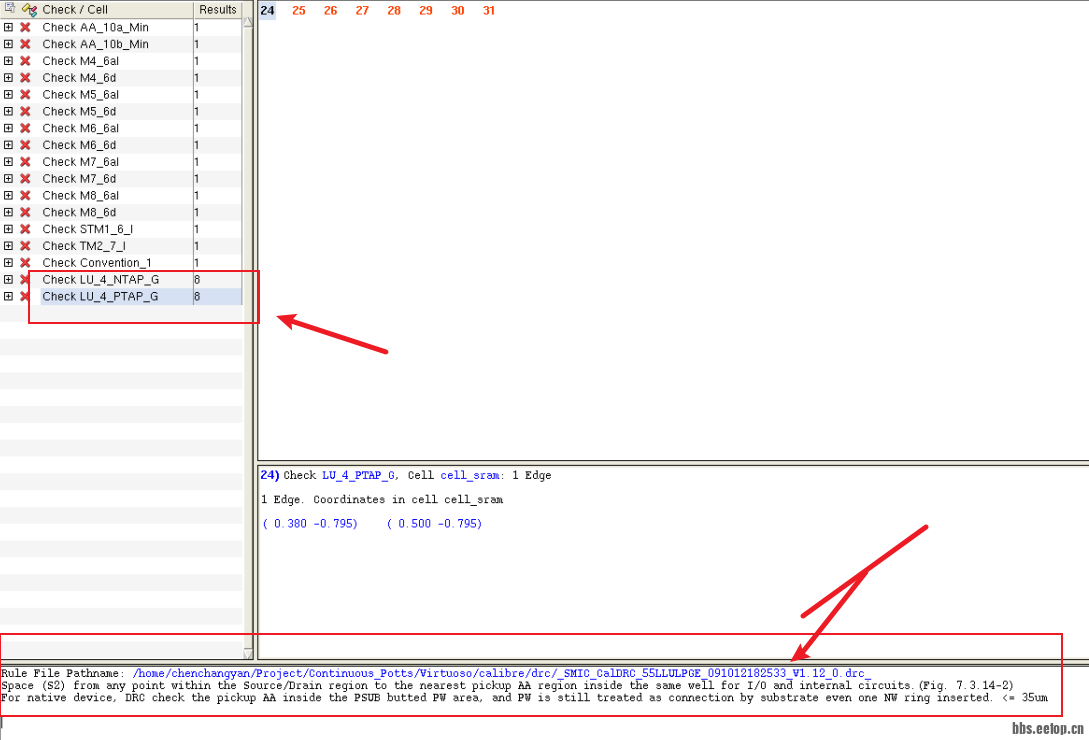Expand the Check M4_6al row

point(8,60)
